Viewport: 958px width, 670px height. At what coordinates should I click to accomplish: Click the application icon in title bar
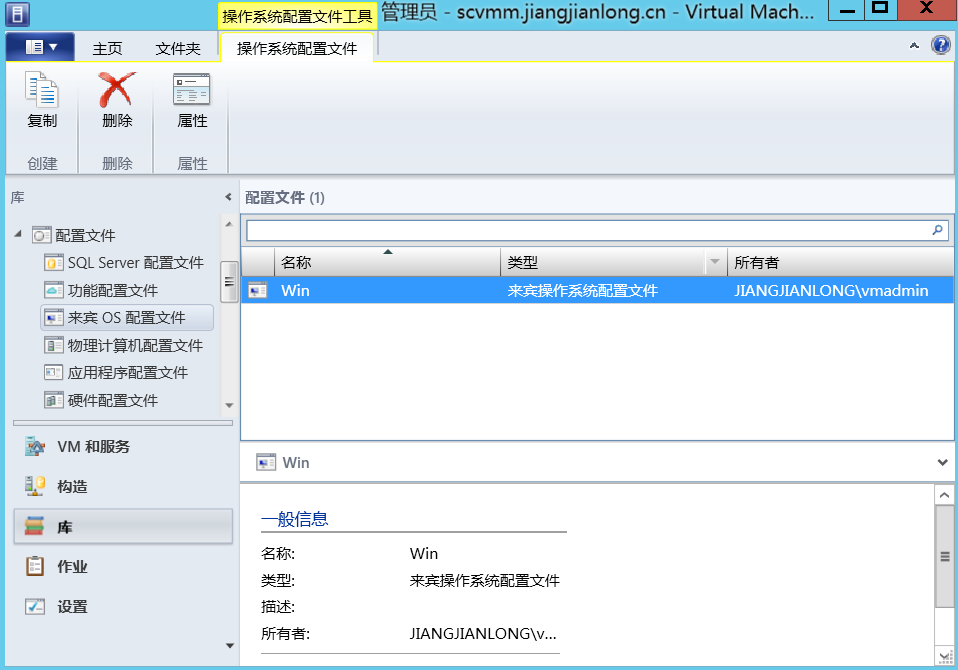[17, 13]
